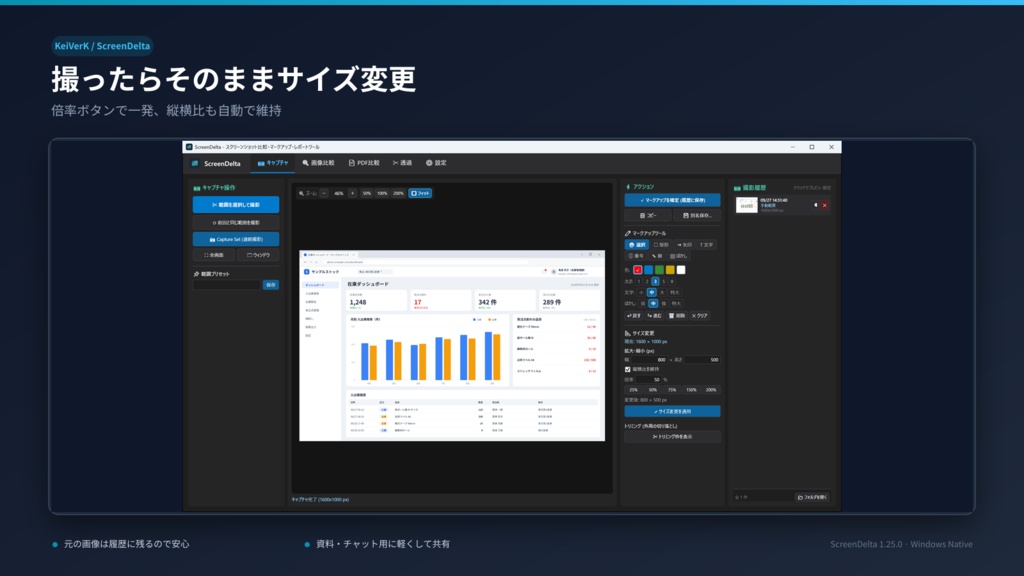1024x576 pixels.
Task: Apply the 150% resize preset
Action: (691, 390)
